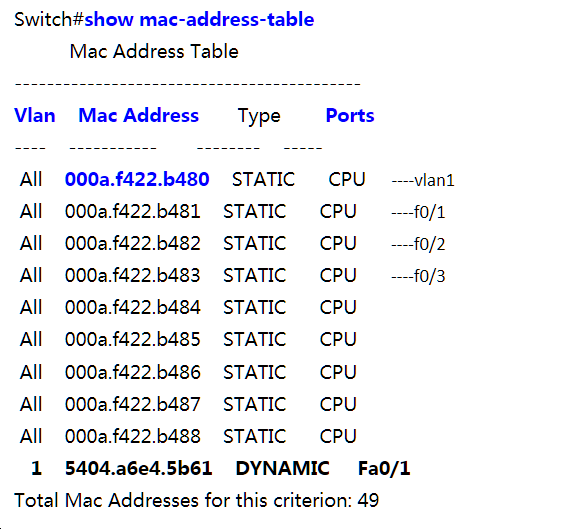Click the vlan1 annotation
This screenshot has height=529, width=577.
[423, 181]
